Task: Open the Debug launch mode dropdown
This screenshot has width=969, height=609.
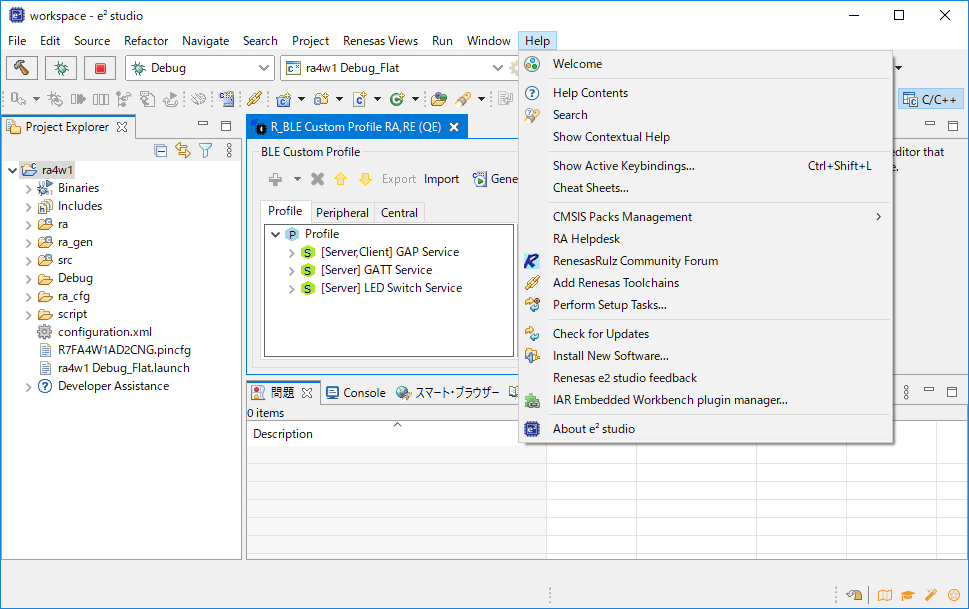Action: [263, 68]
